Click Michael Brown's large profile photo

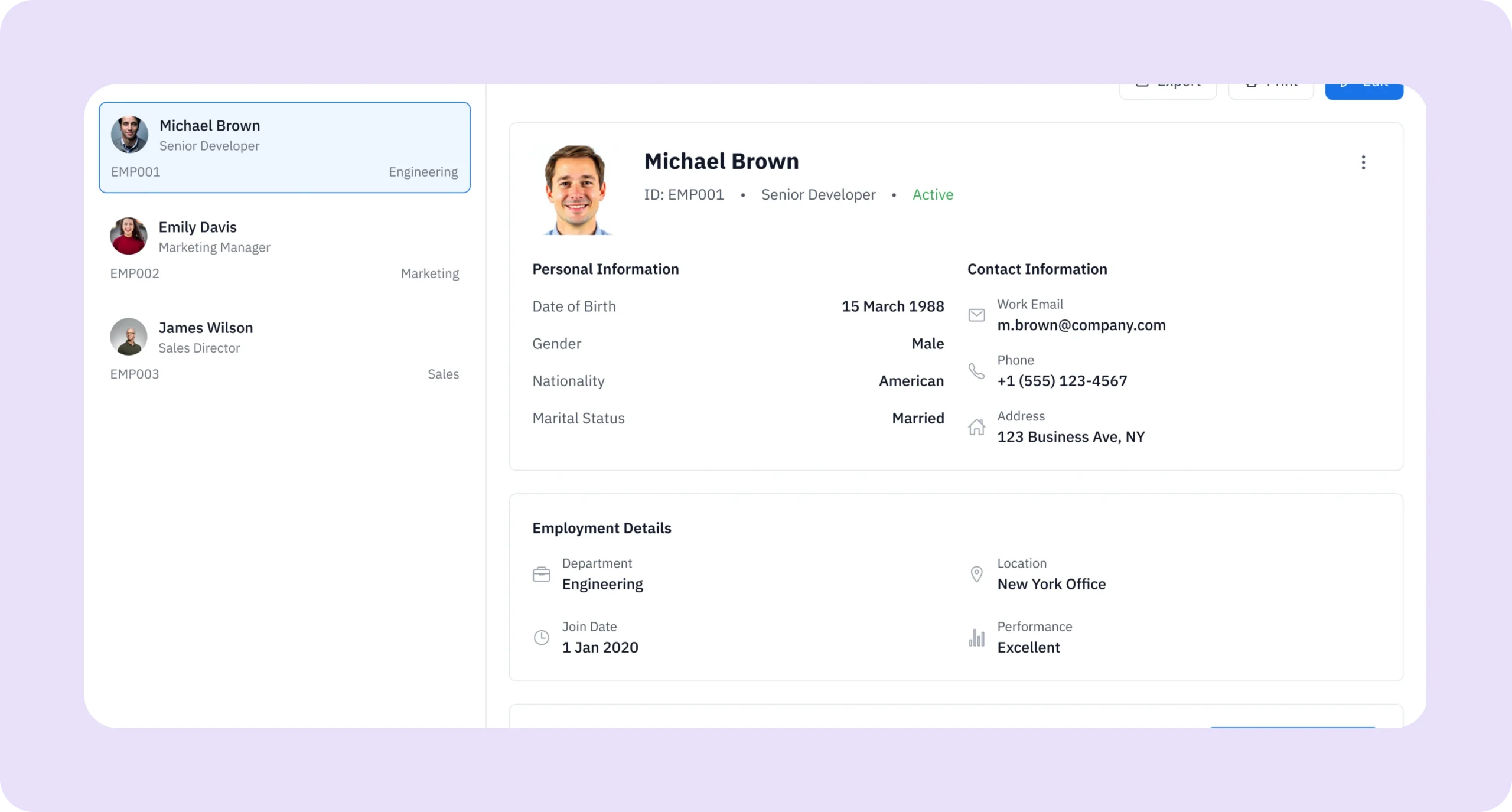(x=576, y=190)
